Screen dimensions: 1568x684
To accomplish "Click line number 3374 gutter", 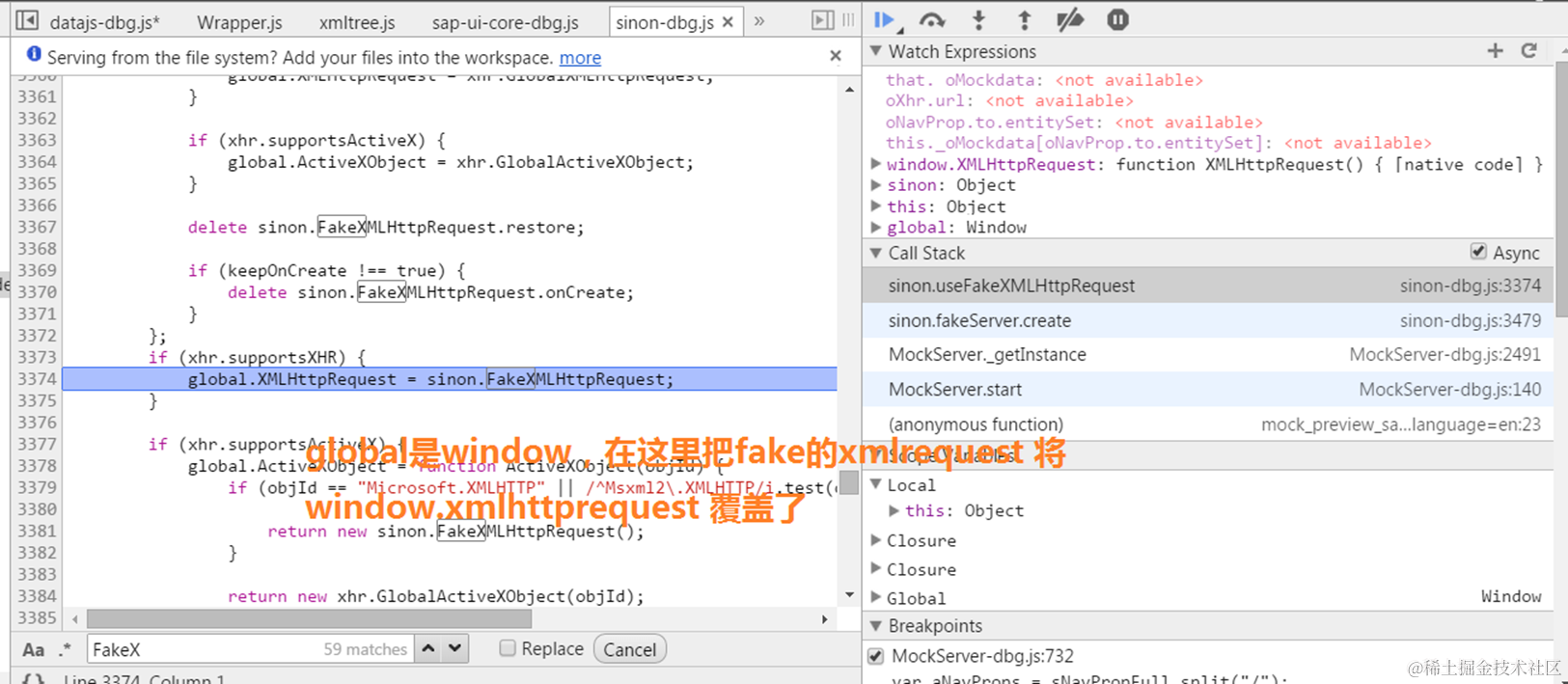I will (37, 379).
